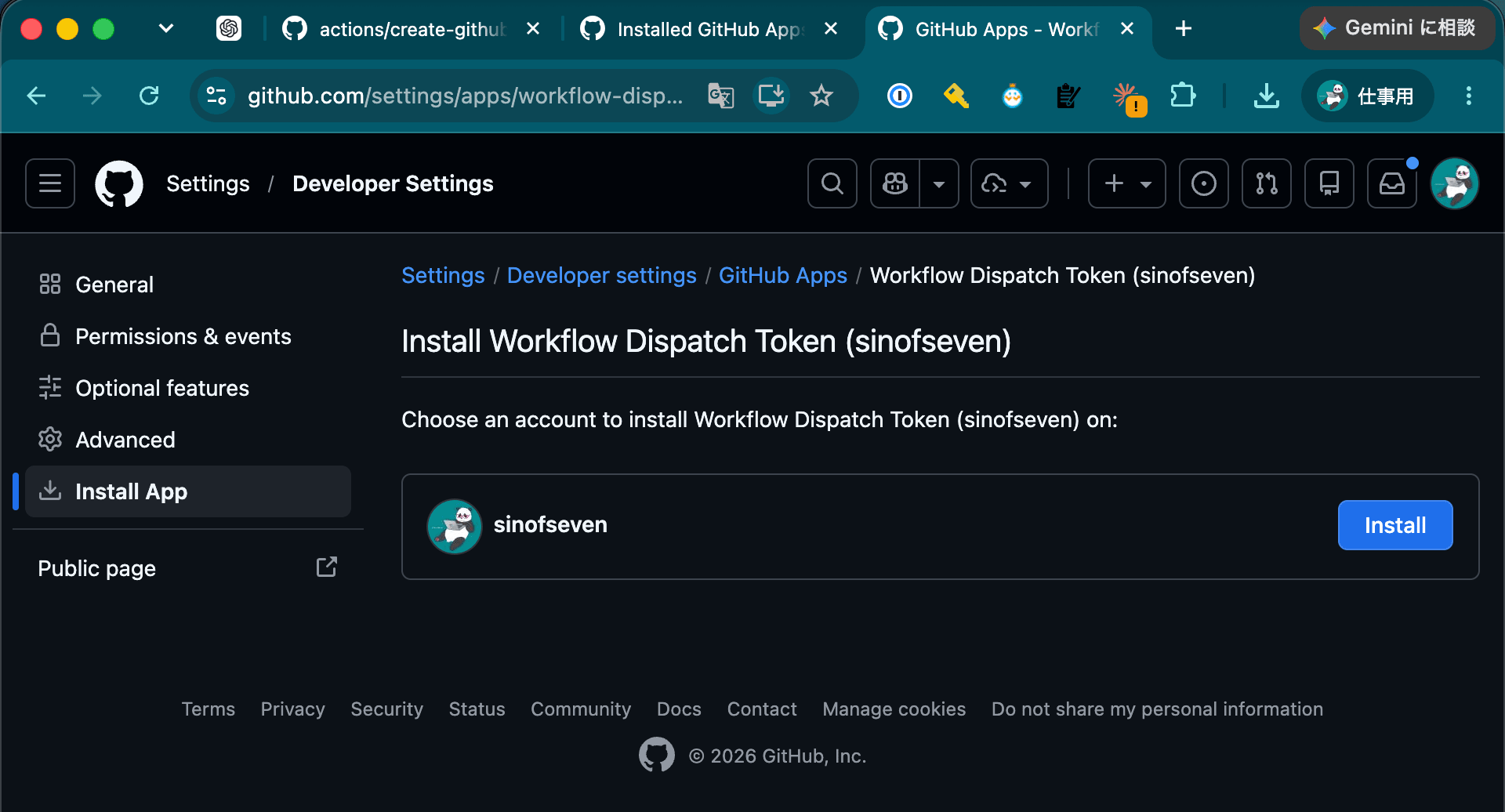Open Optional features in sidebar
The image size is (1505, 812).
[x=188, y=388]
